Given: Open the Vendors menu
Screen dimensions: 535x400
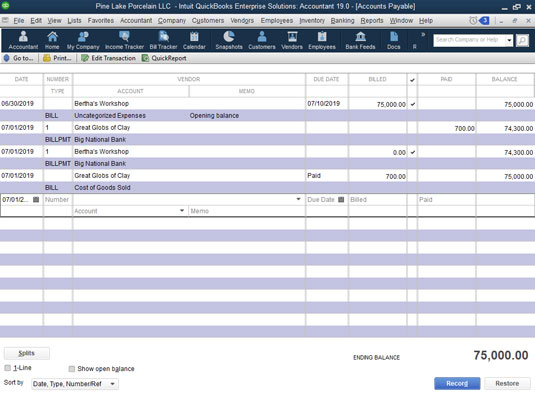Looking at the screenshot, I should 242,20.
